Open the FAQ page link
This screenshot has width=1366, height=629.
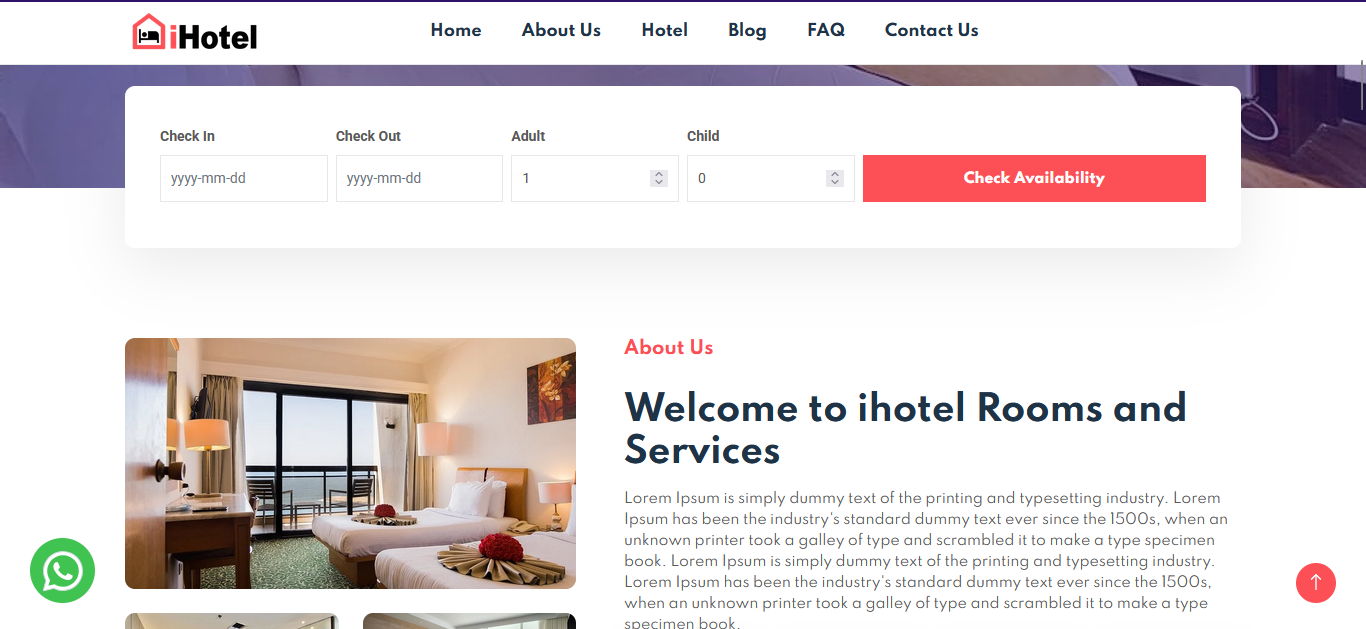point(826,30)
